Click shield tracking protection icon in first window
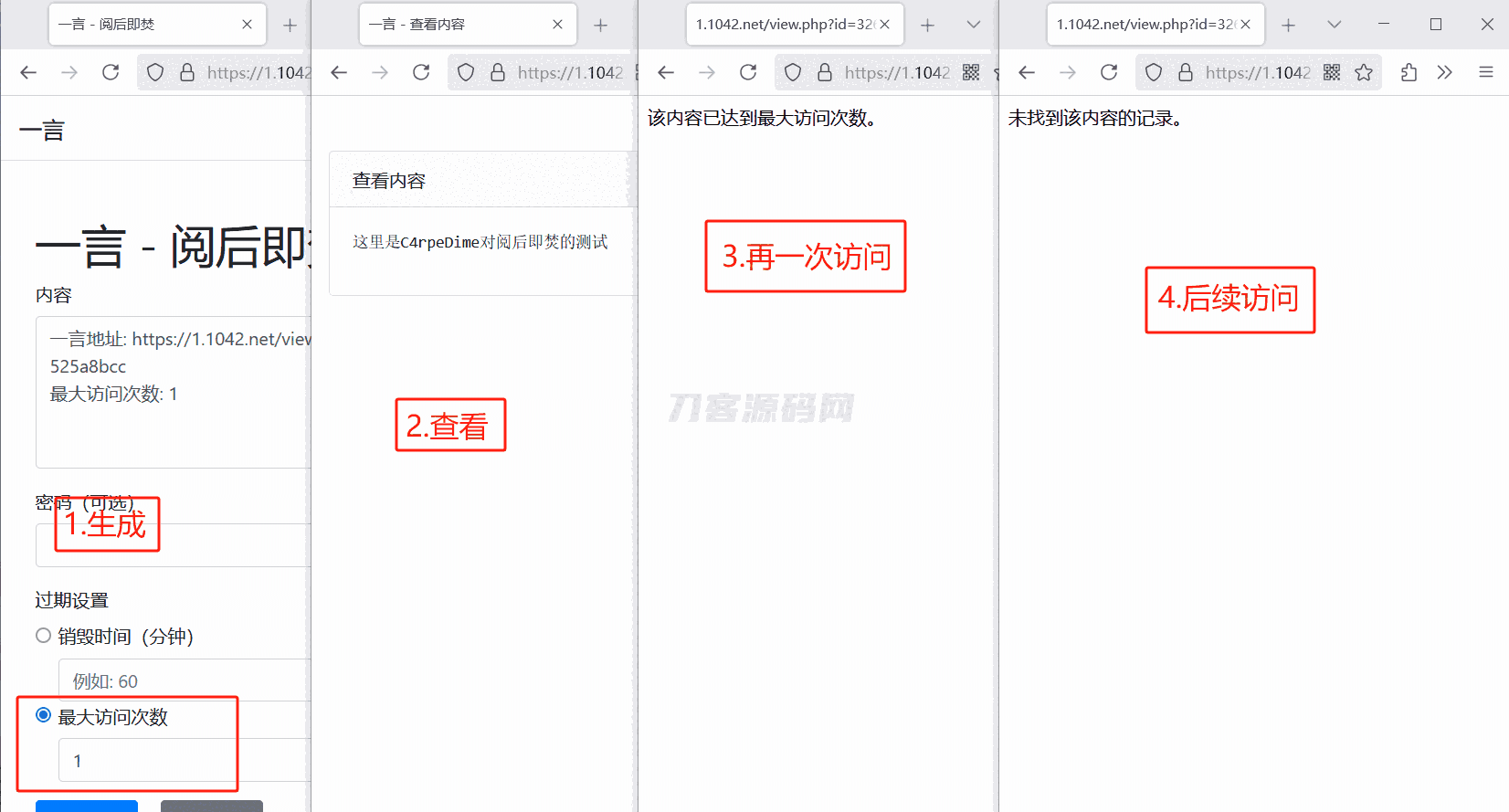This screenshot has width=1509, height=812. click(155, 72)
